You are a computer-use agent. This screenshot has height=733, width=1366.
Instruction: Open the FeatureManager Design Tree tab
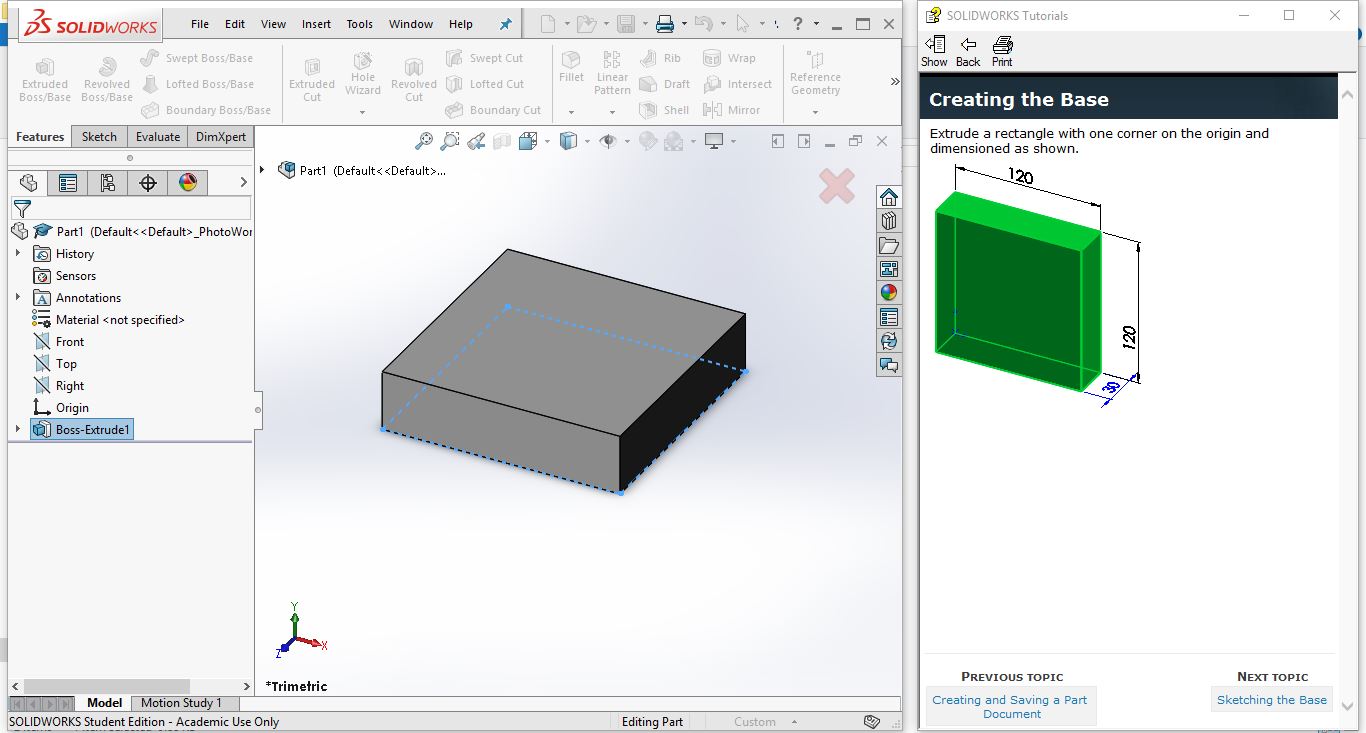(28, 182)
